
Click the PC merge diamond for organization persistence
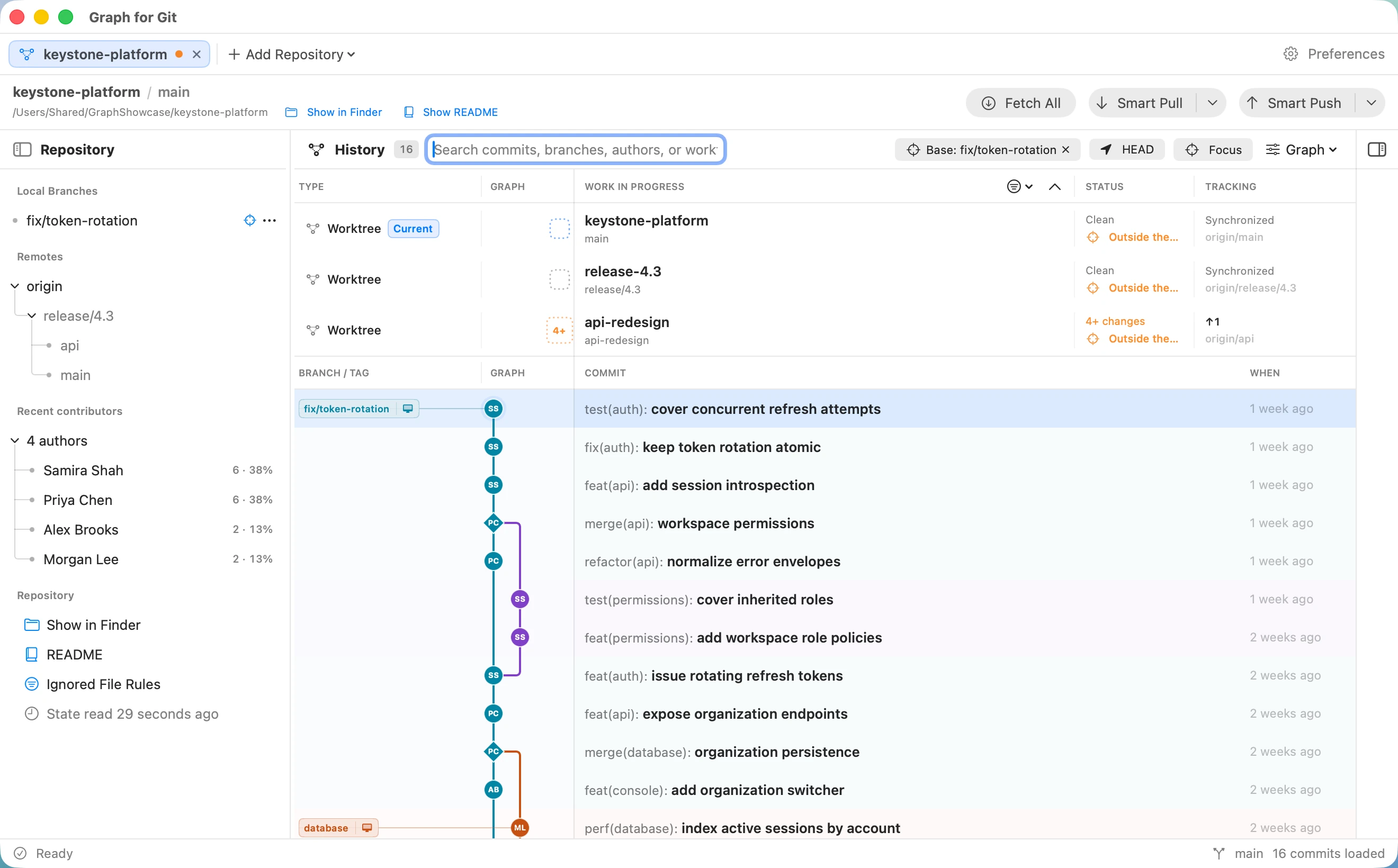coord(494,752)
